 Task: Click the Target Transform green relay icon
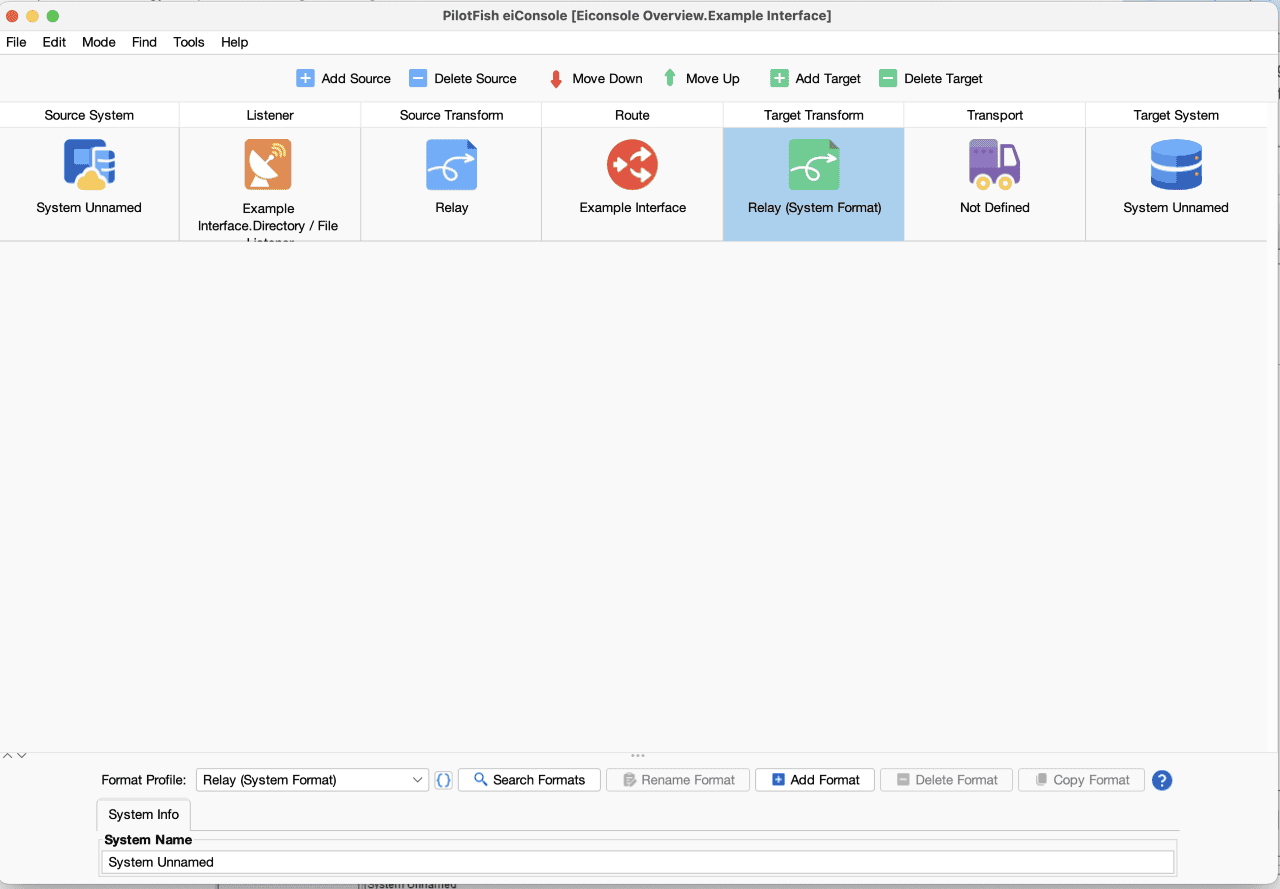point(813,164)
